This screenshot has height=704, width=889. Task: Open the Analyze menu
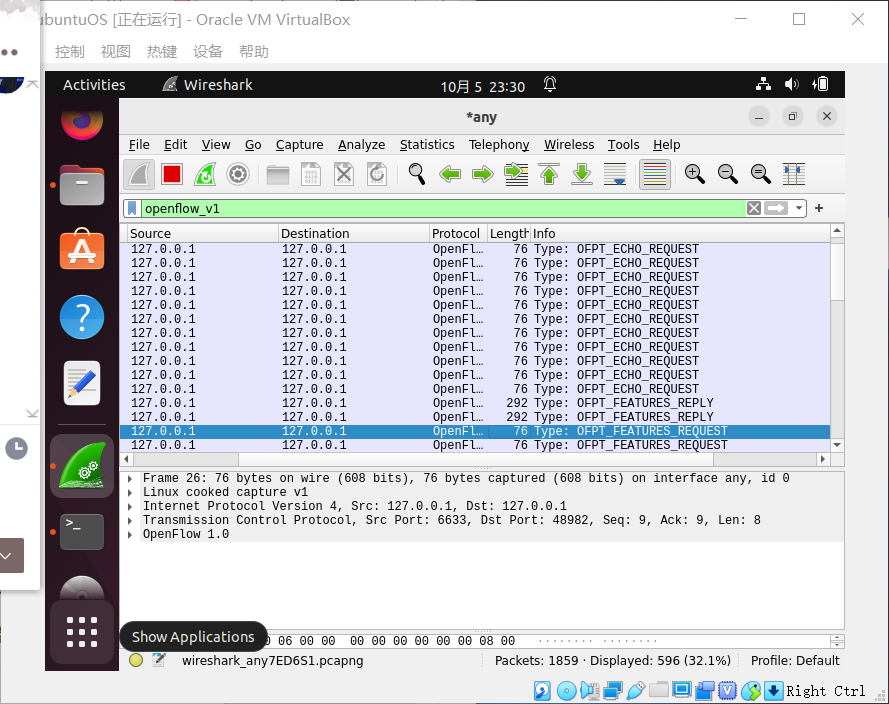(361, 145)
